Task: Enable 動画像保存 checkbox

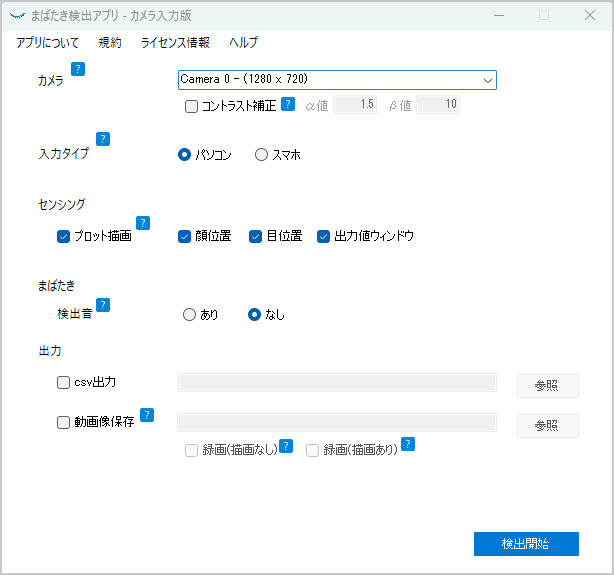Action: point(63,422)
